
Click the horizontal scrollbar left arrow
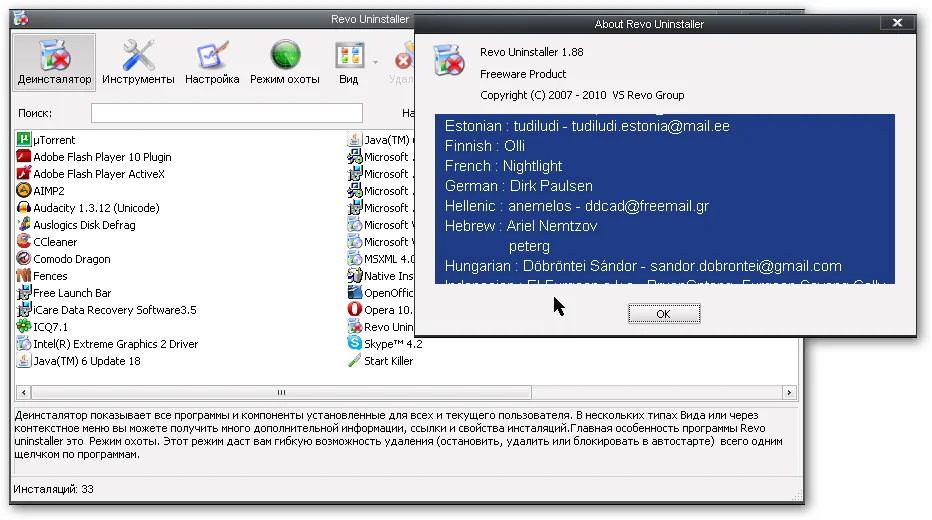[23, 392]
